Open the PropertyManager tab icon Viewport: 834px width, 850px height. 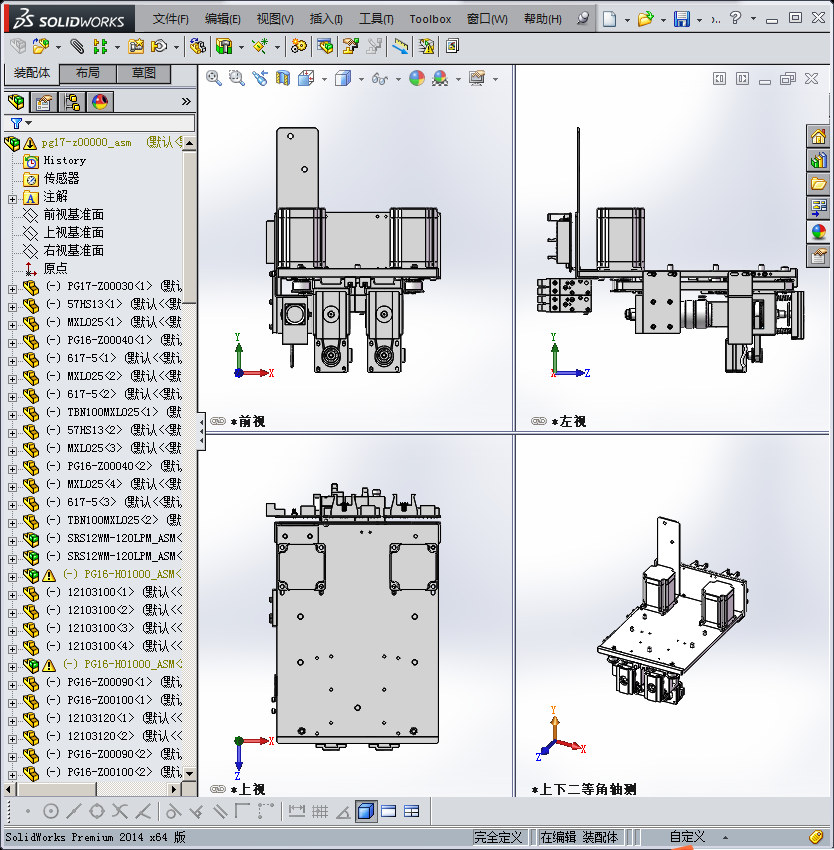pyautogui.click(x=44, y=101)
